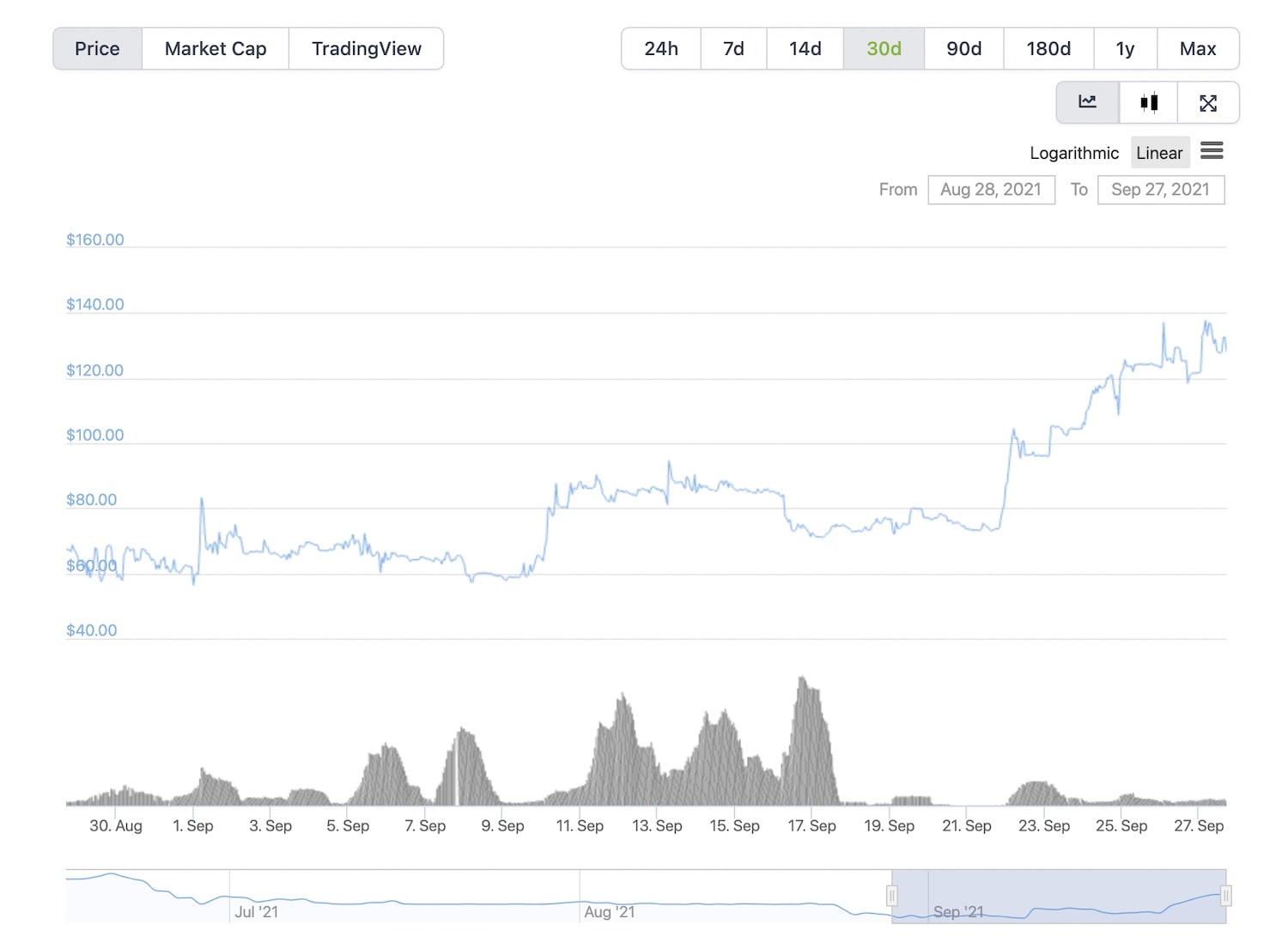This screenshot has height=949, width=1288.
Task: Select the 90d time range
Action: (x=964, y=48)
